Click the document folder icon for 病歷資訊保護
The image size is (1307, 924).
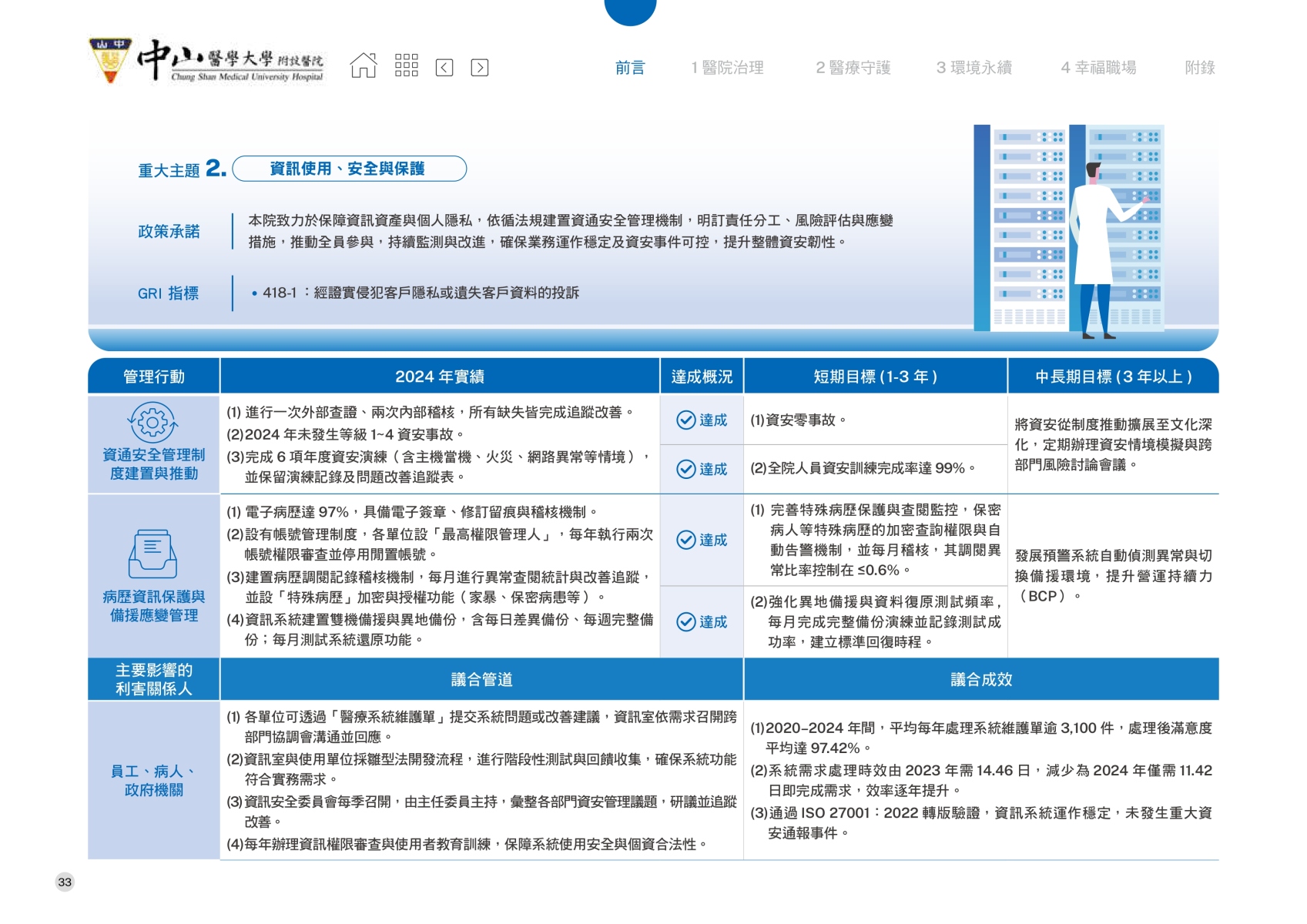(152, 554)
